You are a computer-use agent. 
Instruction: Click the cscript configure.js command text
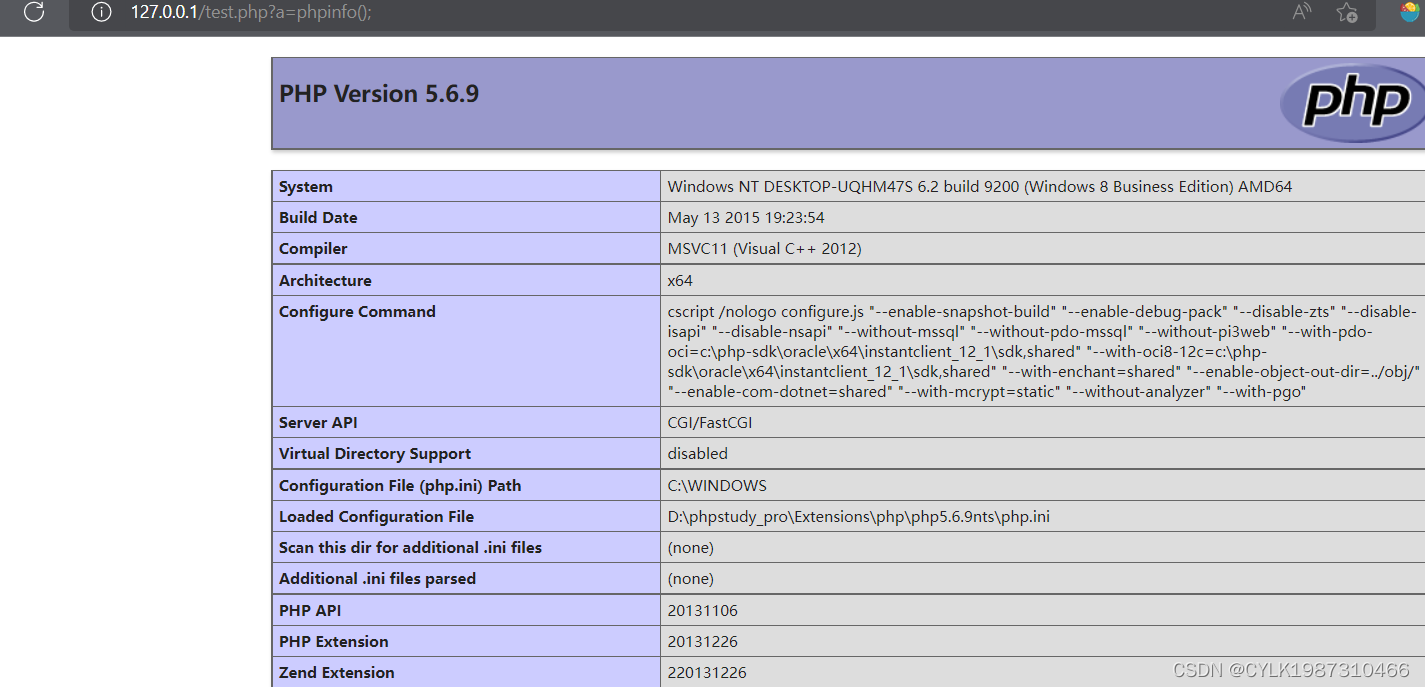pos(1042,352)
